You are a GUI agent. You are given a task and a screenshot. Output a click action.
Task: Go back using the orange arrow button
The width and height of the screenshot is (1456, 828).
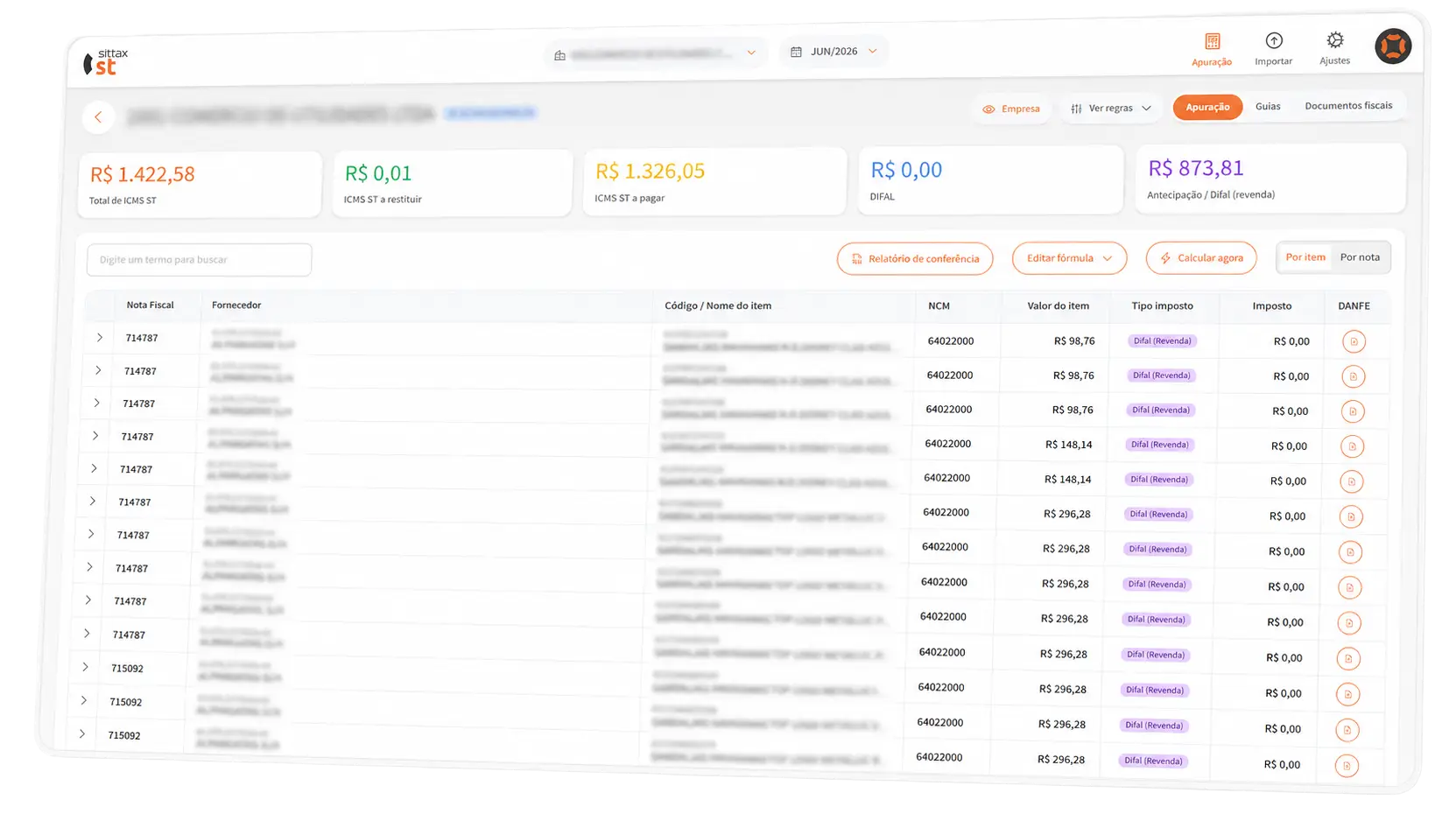tap(99, 117)
